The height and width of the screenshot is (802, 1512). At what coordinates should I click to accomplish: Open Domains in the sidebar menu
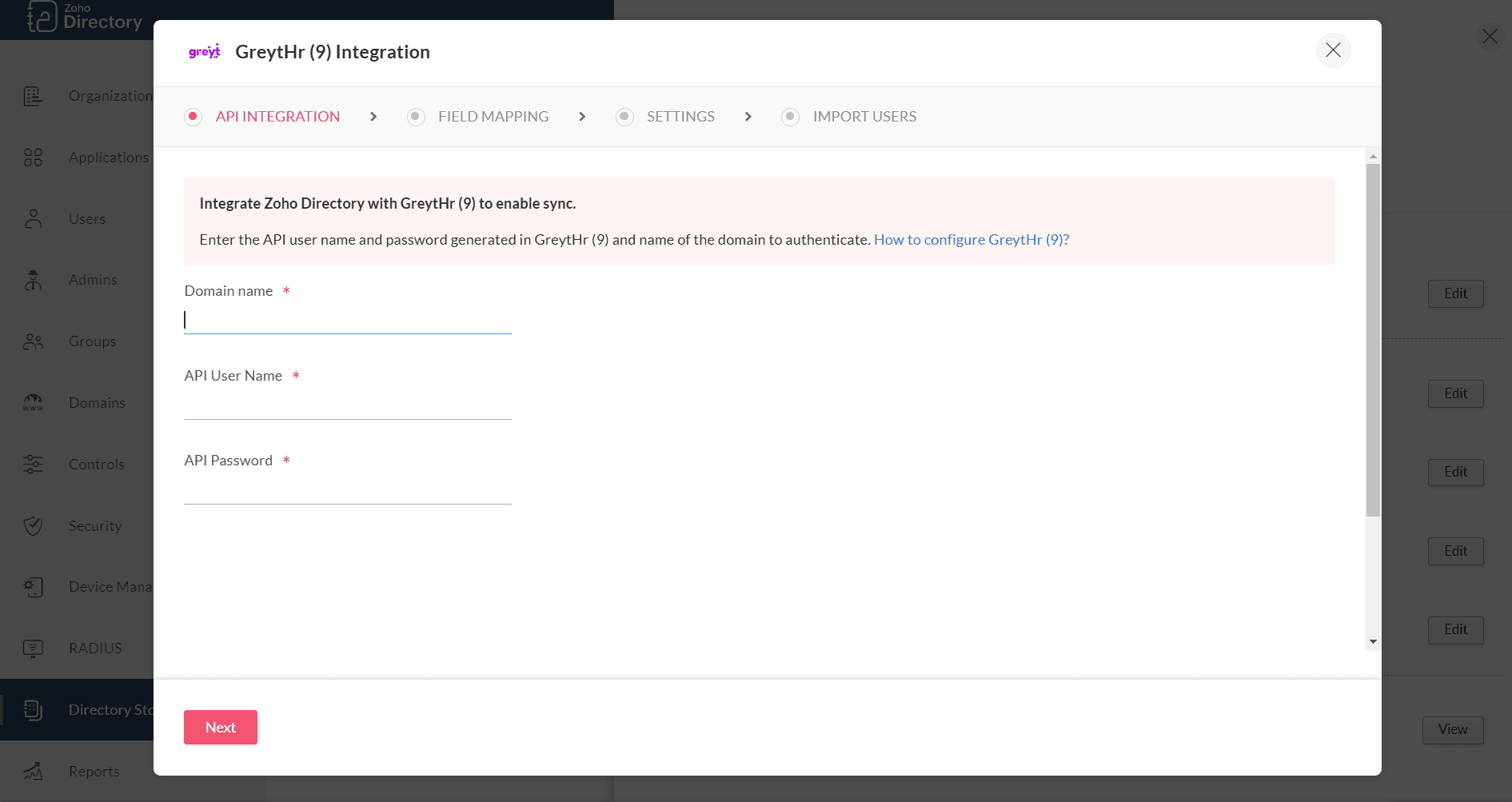coord(97,403)
